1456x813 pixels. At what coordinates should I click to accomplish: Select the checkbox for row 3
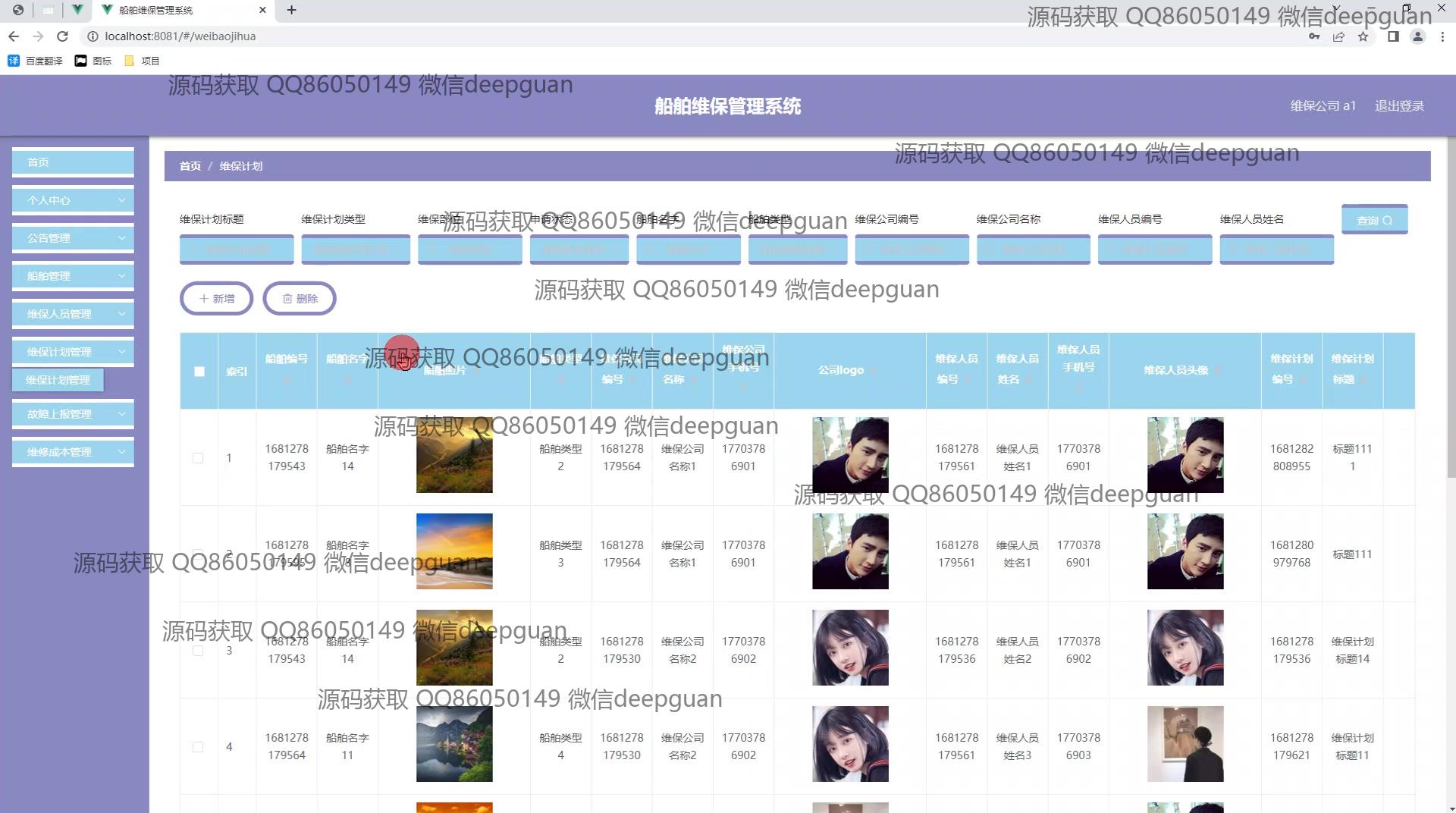click(x=198, y=651)
